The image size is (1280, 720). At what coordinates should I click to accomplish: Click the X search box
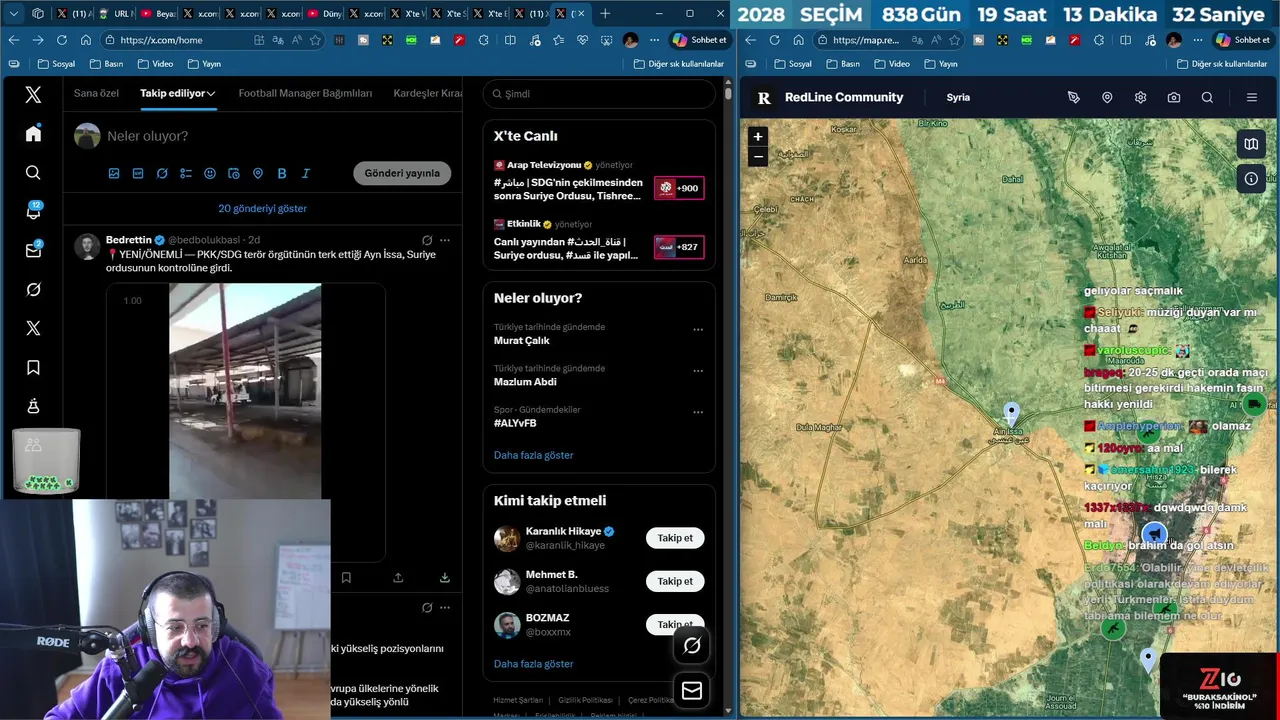click(x=599, y=94)
